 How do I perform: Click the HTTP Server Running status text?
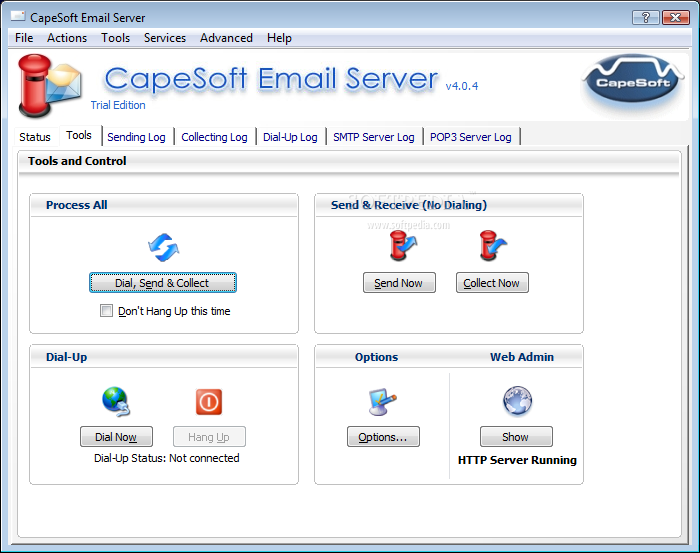(517, 460)
